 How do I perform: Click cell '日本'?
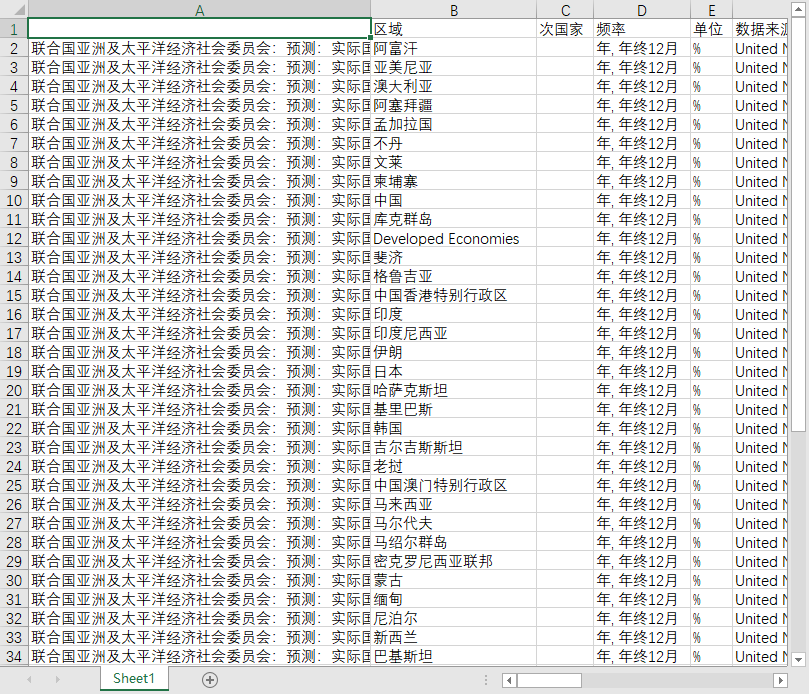pyautogui.click(x=454, y=371)
